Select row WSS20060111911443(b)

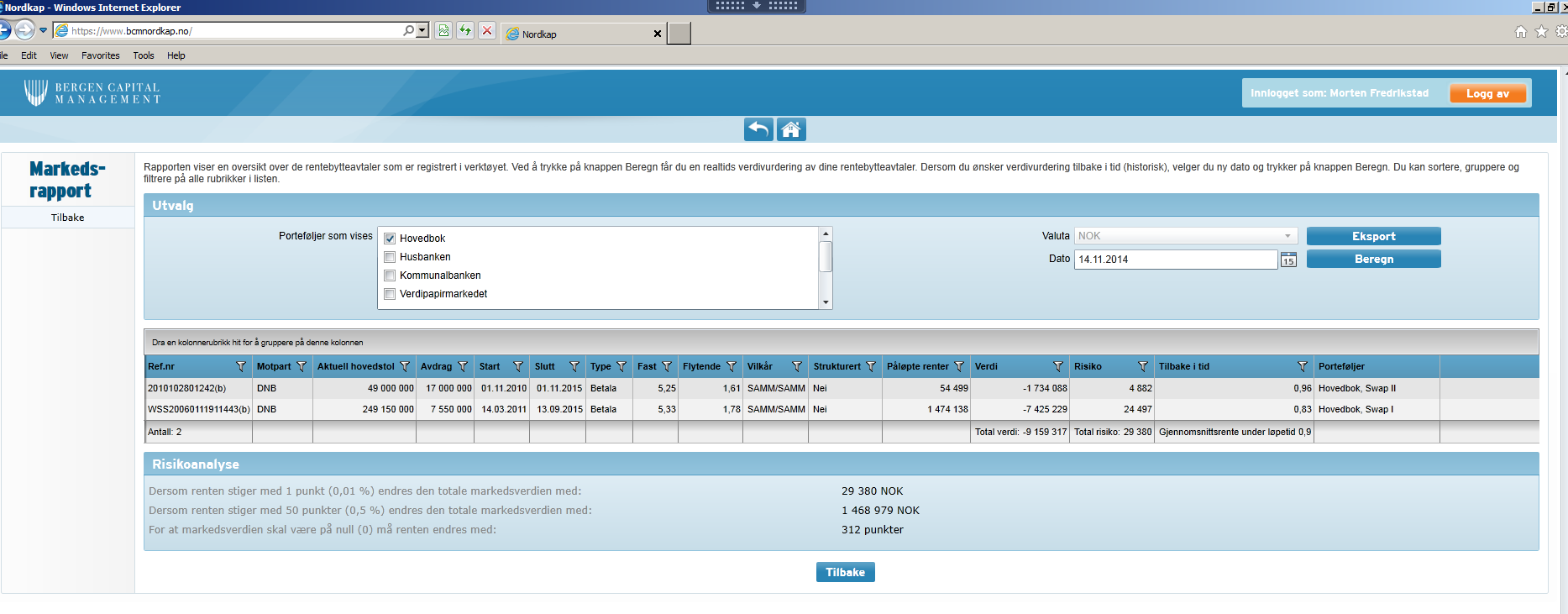[x=841, y=409]
